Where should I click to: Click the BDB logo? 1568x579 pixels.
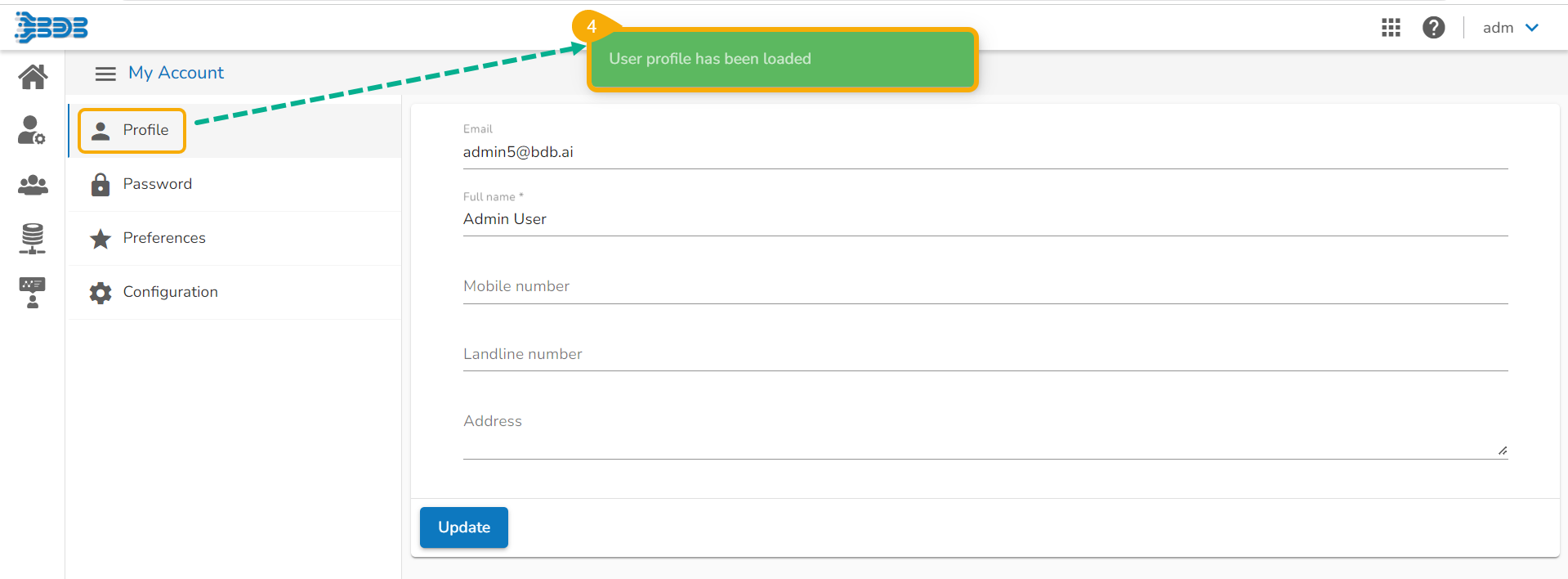(x=51, y=27)
